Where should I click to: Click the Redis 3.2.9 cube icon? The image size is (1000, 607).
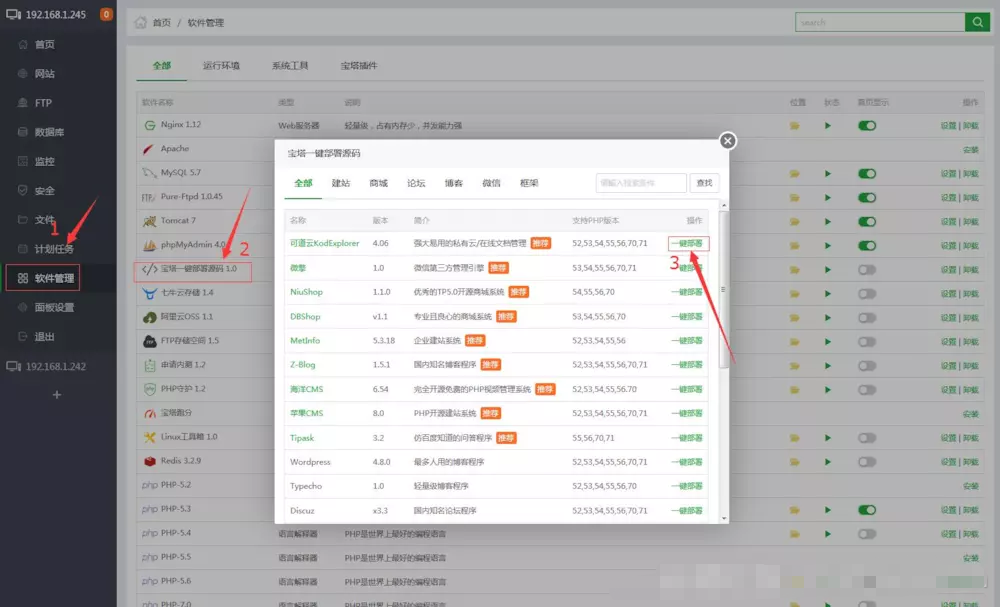coord(150,461)
